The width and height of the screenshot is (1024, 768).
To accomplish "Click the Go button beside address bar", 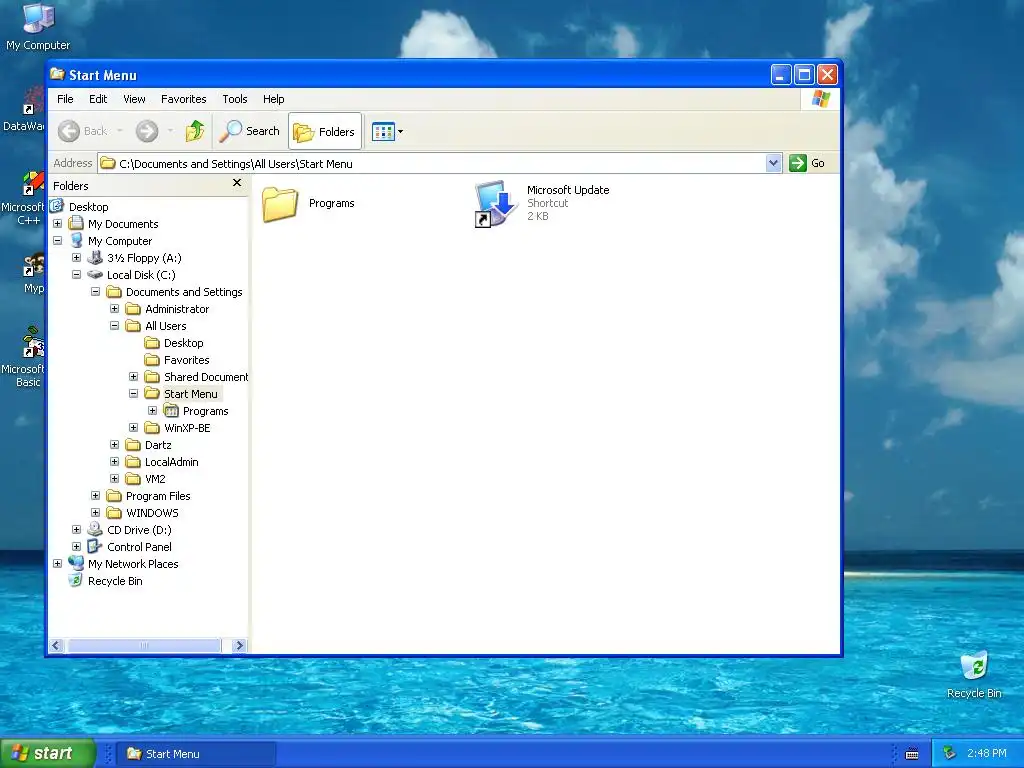I will [807, 163].
